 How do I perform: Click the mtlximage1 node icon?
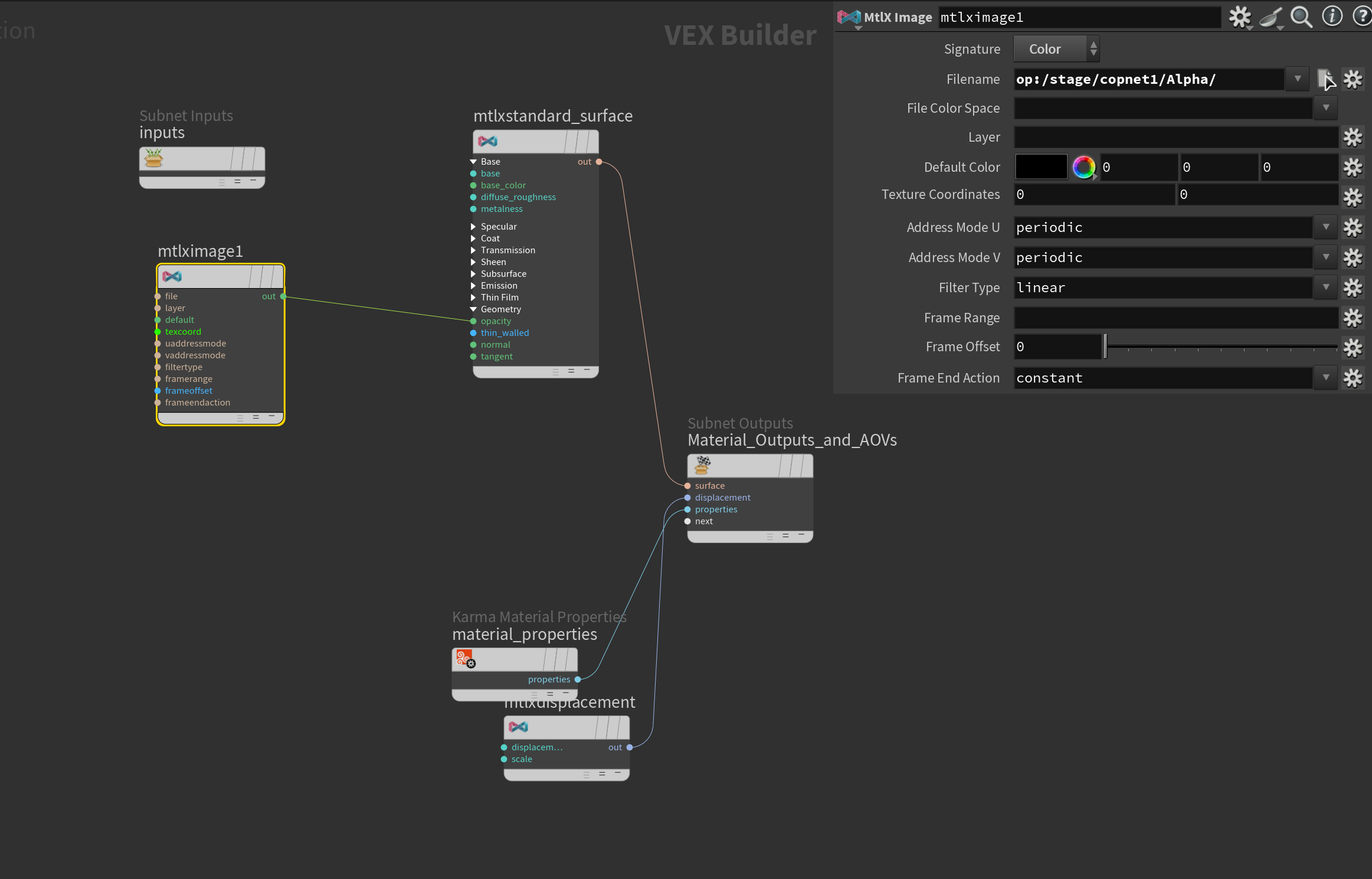click(x=172, y=276)
